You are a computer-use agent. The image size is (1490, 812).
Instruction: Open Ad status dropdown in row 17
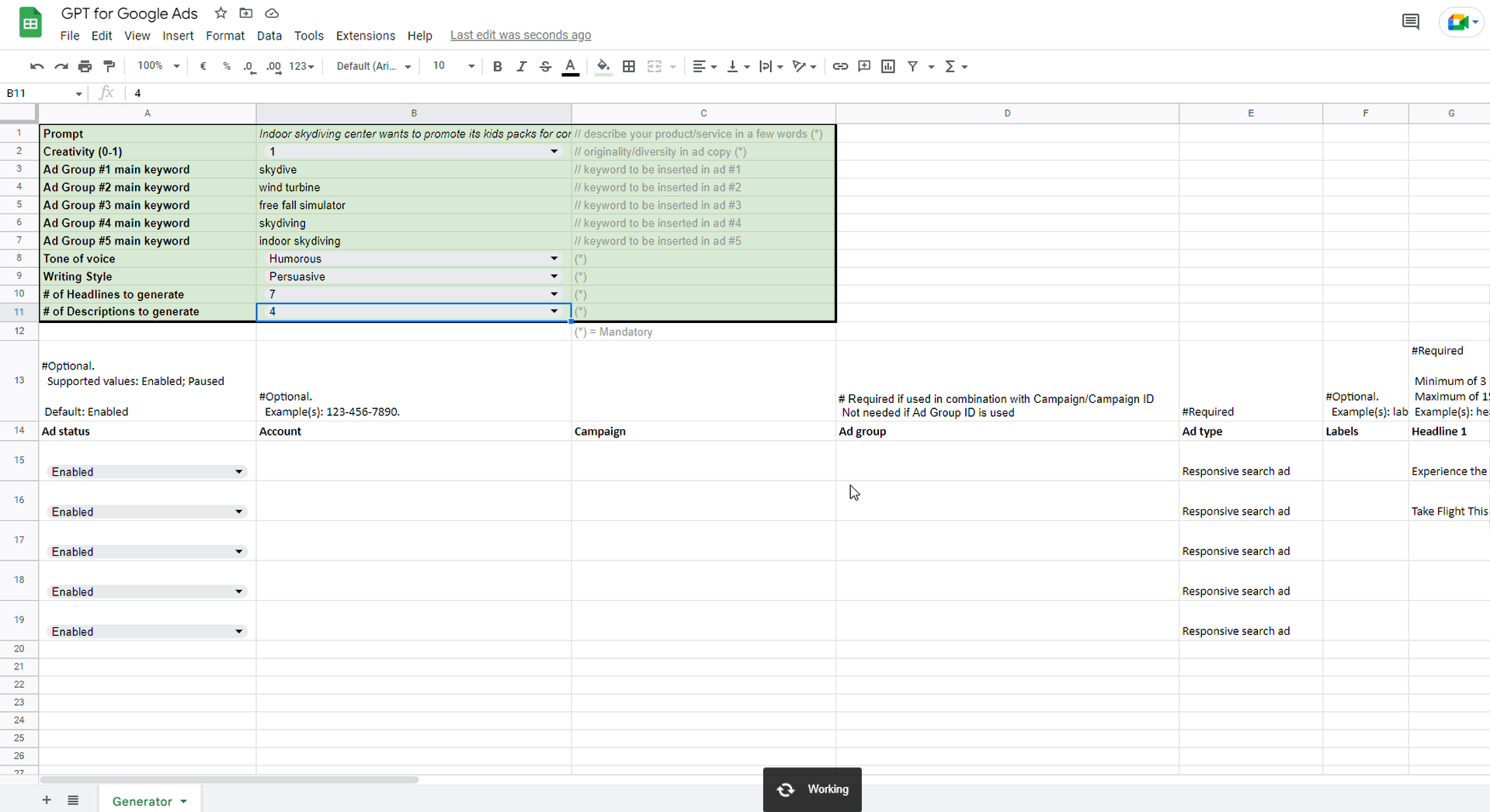pyautogui.click(x=239, y=552)
